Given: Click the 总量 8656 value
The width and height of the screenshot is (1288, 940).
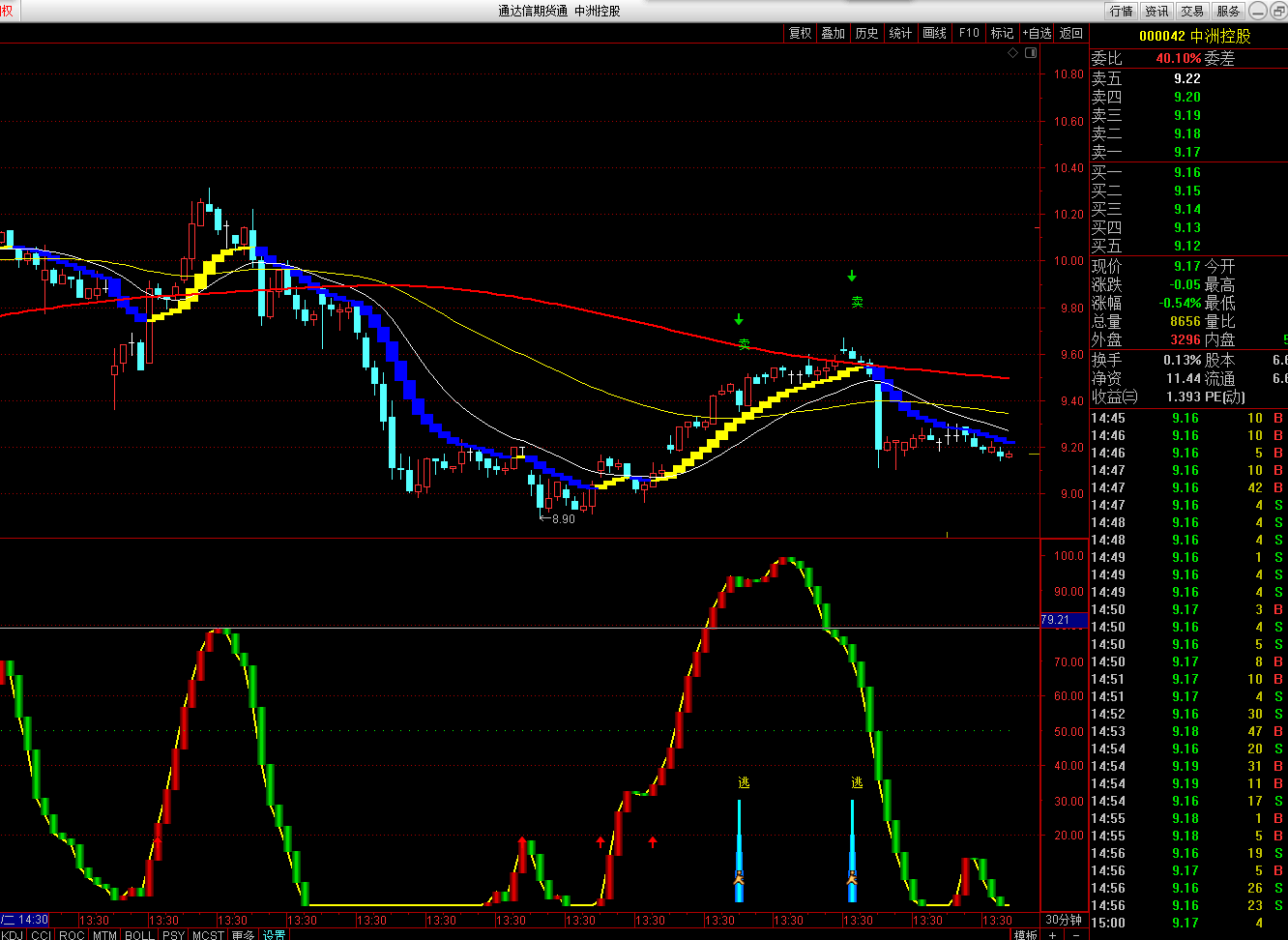Looking at the screenshot, I should 1186,321.
